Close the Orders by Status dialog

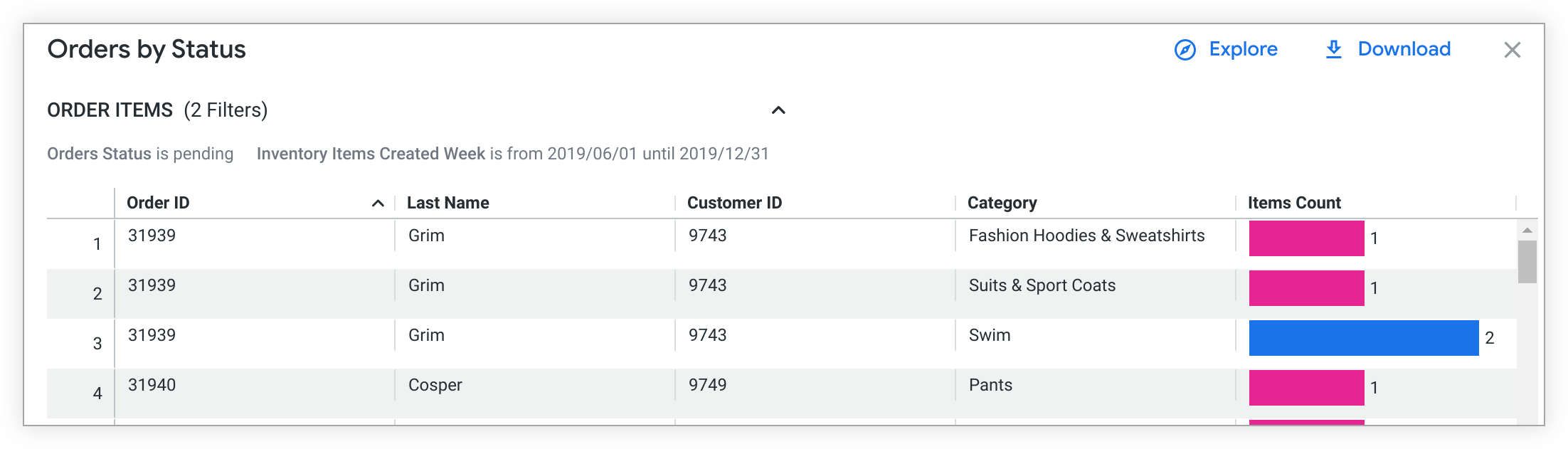pyautogui.click(x=1512, y=50)
